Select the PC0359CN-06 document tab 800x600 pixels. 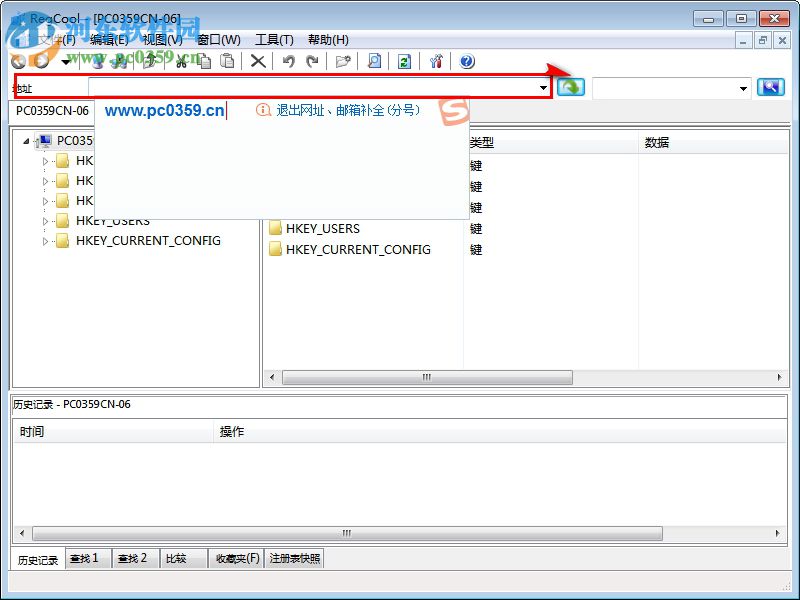tap(52, 111)
